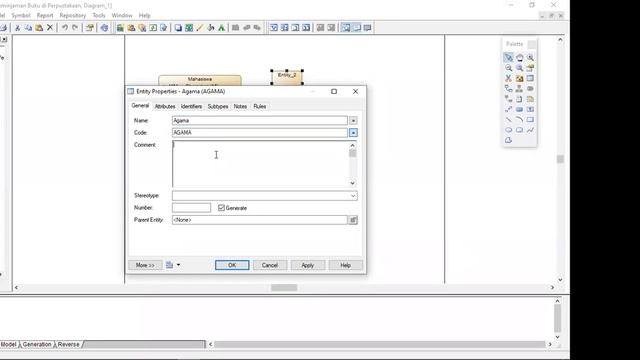Screen dimensions: 640x360
Task: Switch to the Generation output tab
Action: [37, 344]
